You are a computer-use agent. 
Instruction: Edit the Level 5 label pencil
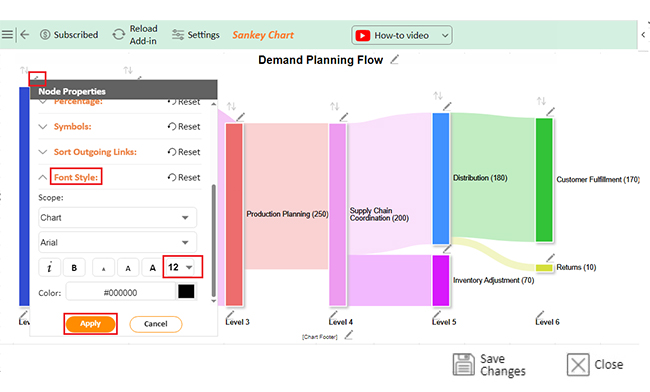point(437,314)
